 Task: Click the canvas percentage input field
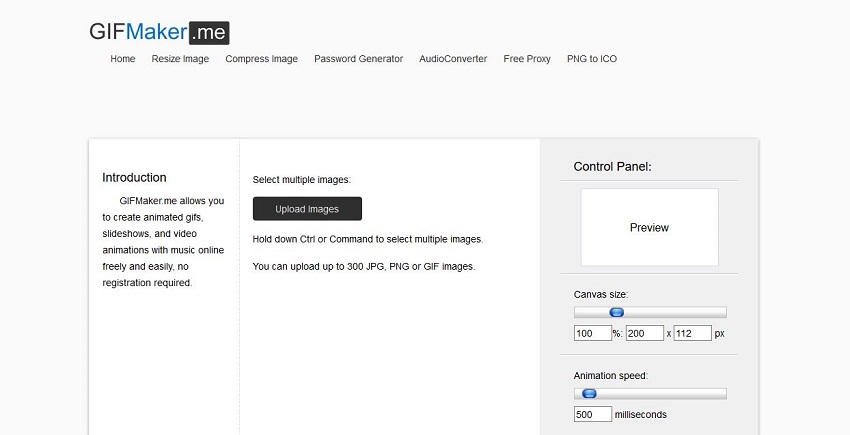coord(592,333)
